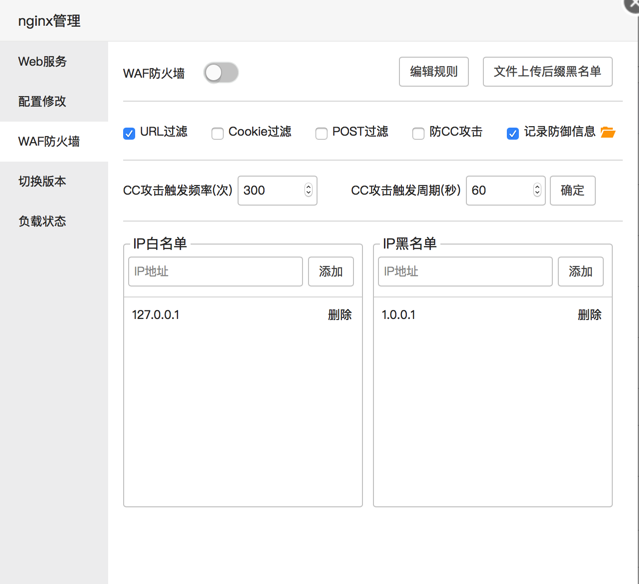
Task: Close the nginx管理 dialog
Action: click(632, 5)
